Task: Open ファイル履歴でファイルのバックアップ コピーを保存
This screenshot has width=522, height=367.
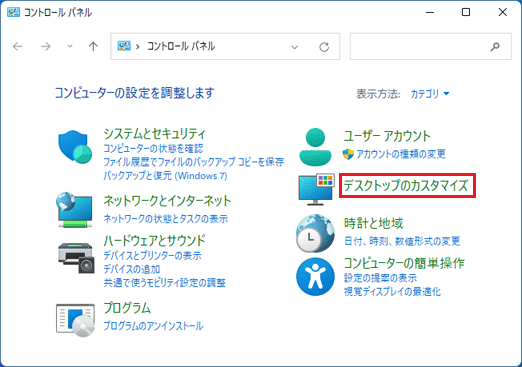Action: pos(194,162)
